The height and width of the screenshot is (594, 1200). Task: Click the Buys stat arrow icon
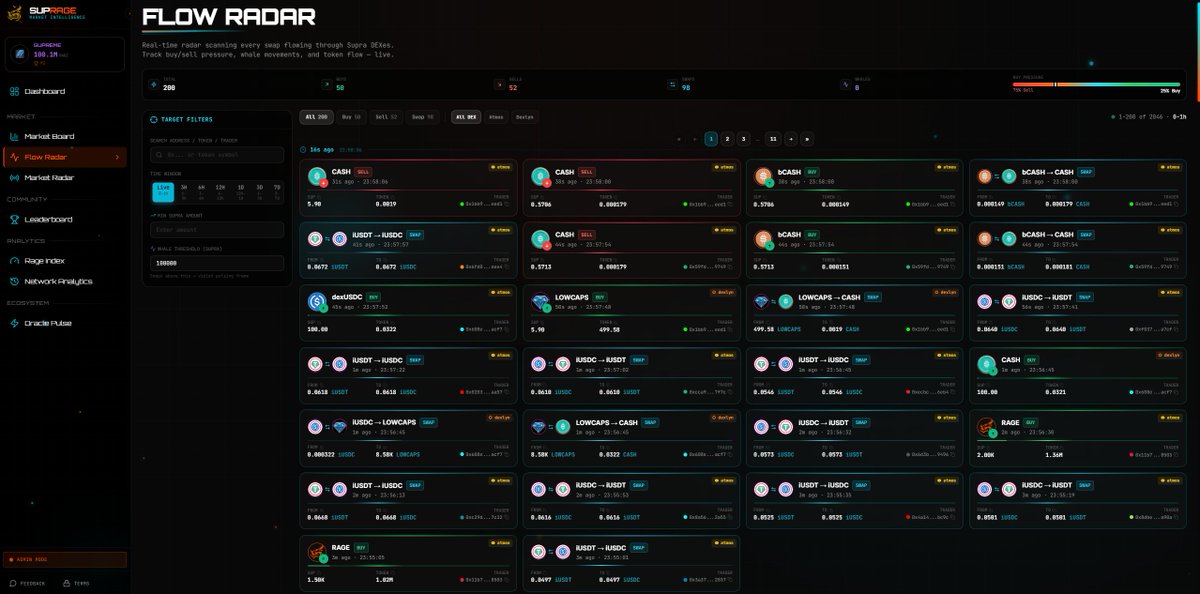327,84
